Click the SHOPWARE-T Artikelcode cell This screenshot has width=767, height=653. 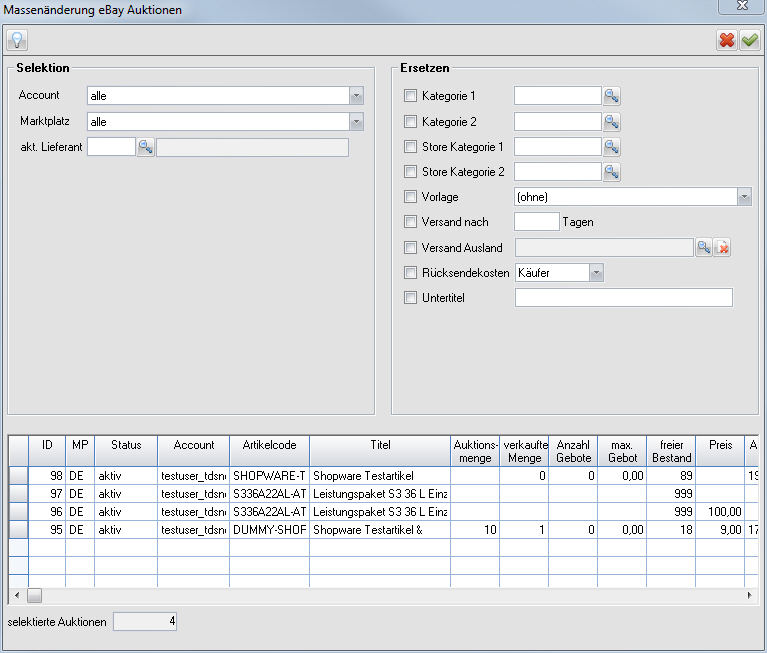pyautogui.click(x=270, y=475)
